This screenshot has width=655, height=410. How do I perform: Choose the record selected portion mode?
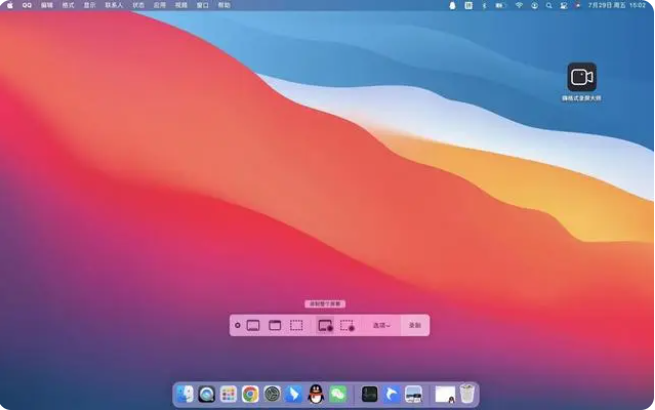point(347,325)
